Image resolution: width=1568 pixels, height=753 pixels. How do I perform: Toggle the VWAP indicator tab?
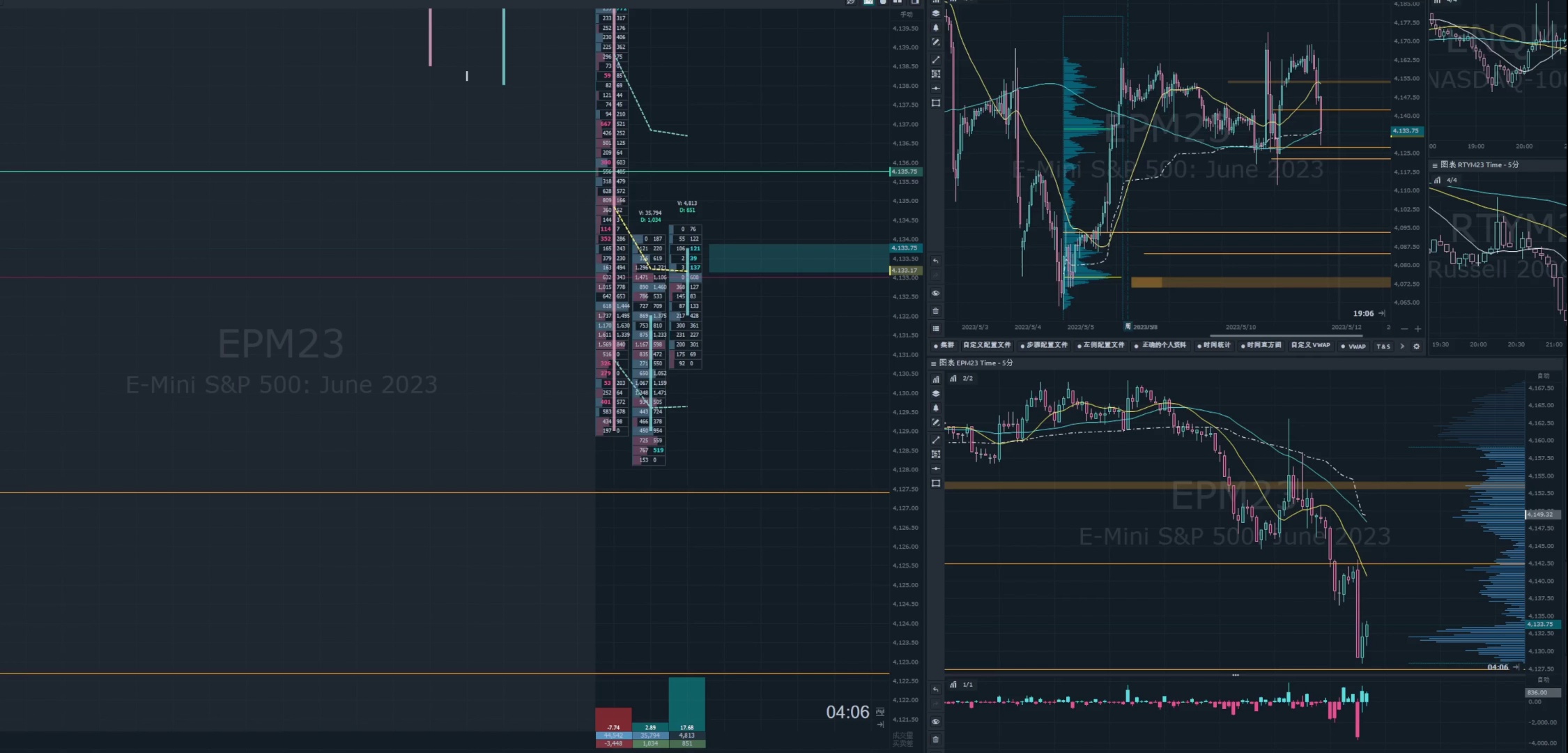coord(1353,346)
